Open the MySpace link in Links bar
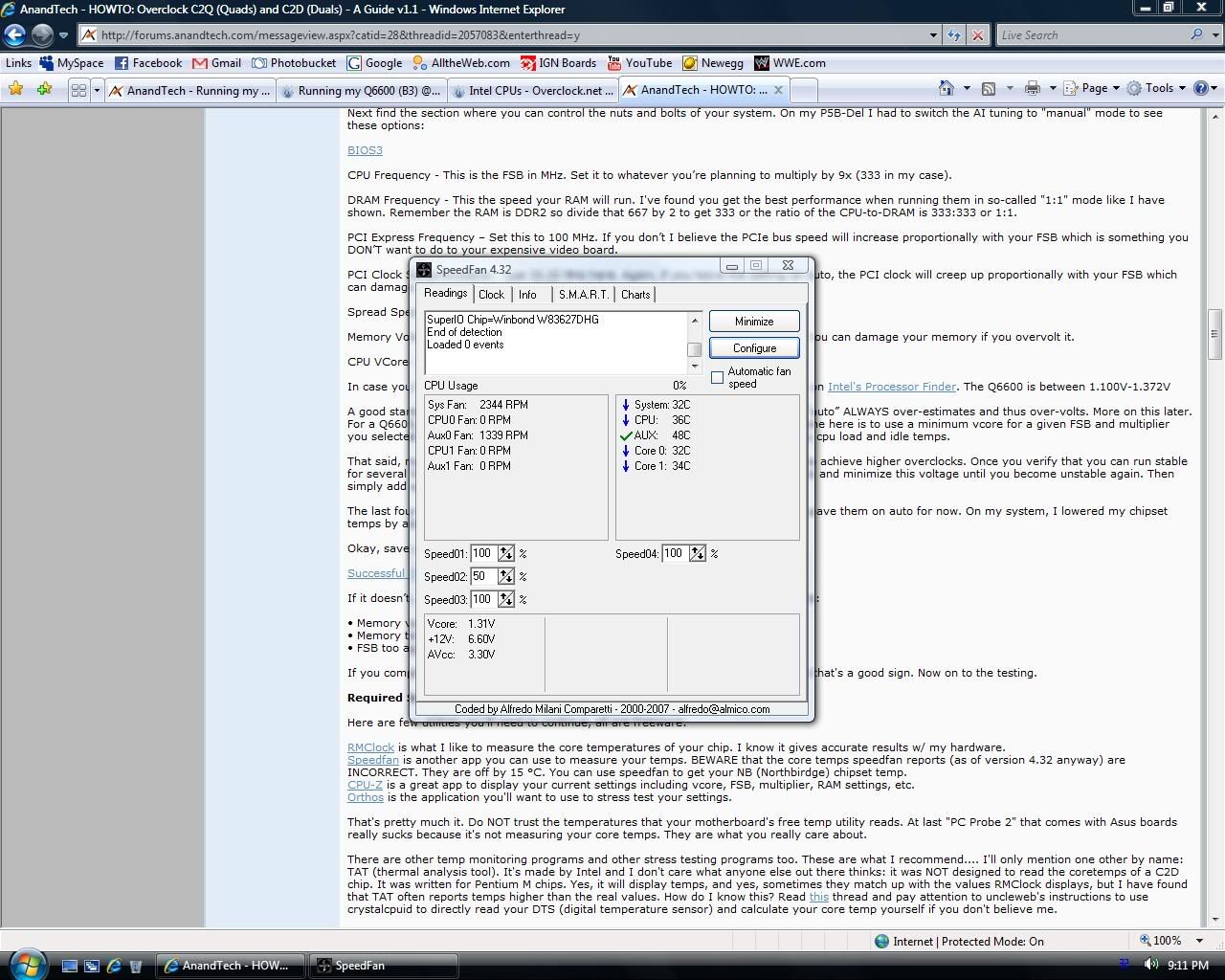1225x980 pixels. (x=71, y=63)
